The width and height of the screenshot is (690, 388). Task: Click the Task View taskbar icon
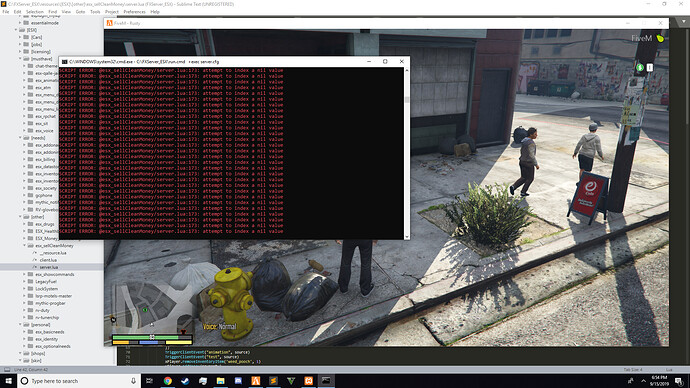[x=150, y=381]
